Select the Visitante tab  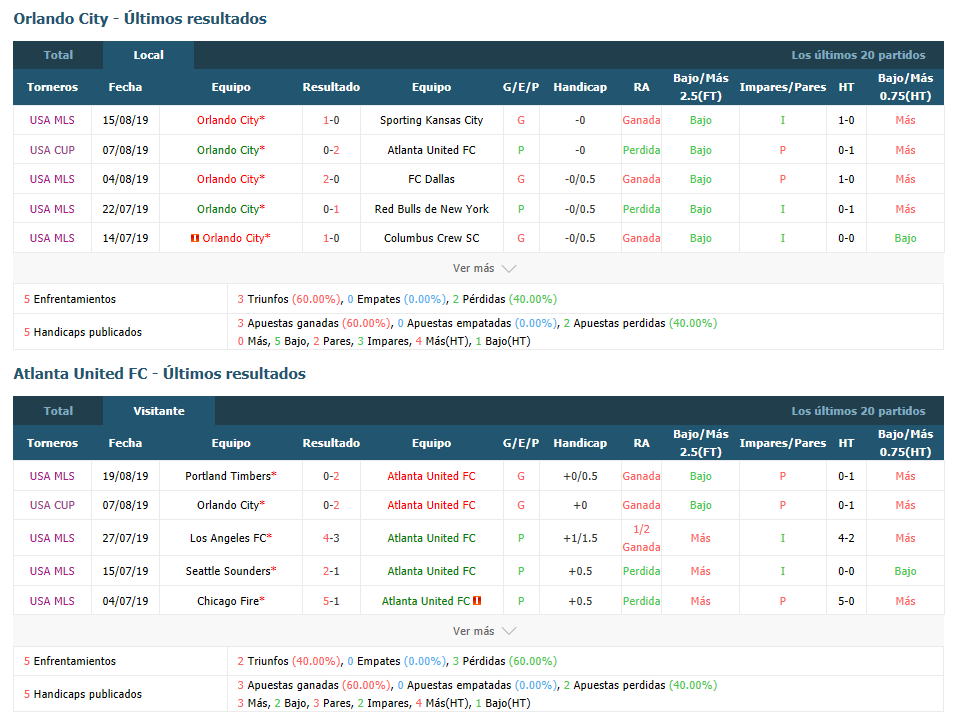click(159, 411)
